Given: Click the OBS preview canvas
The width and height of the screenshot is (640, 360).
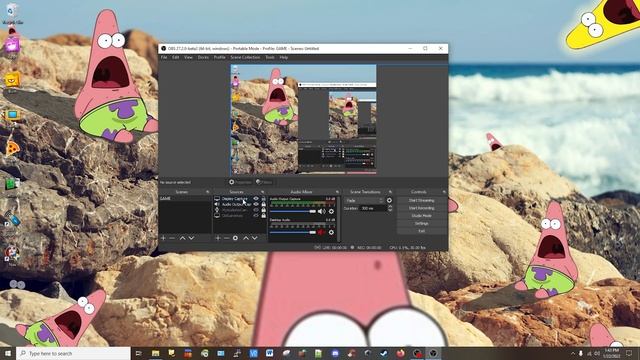Looking at the screenshot, I should (303, 120).
